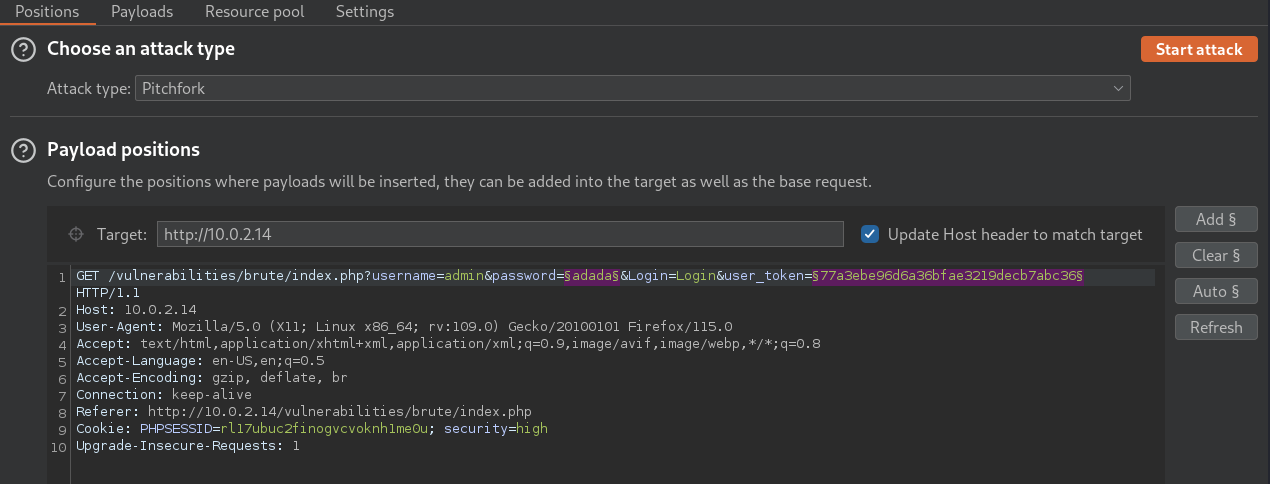Click the §adada§ password payload marker
Screen dimensions: 1270x484
[x=592, y=275]
